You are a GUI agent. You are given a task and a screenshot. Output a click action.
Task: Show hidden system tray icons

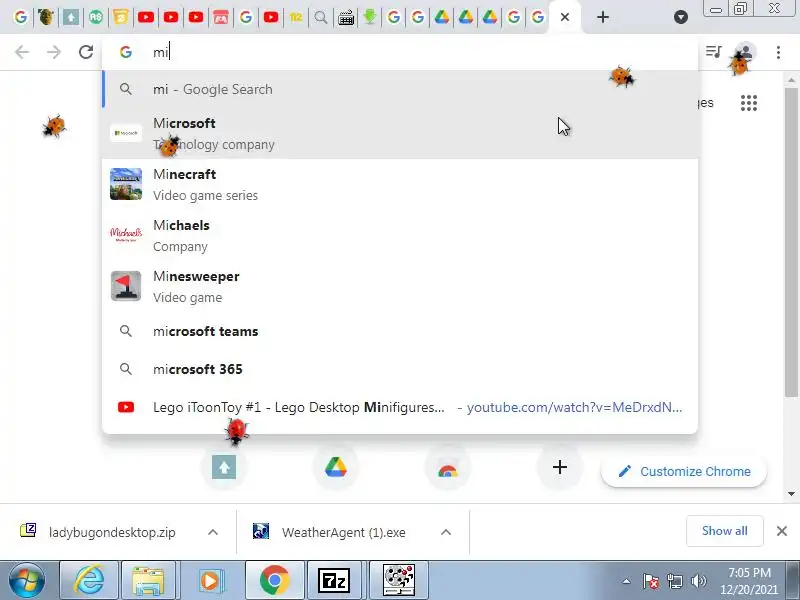(626, 581)
